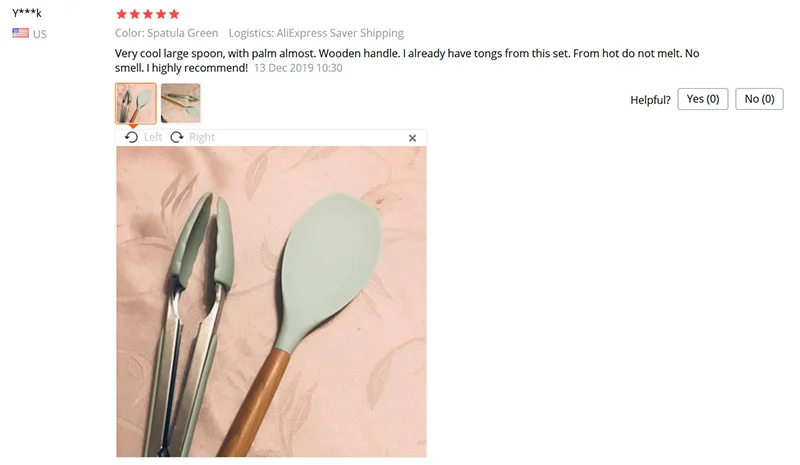Open the second review photo thumbnail
Screen dimensions: 800x465
[x=181, y=104]
